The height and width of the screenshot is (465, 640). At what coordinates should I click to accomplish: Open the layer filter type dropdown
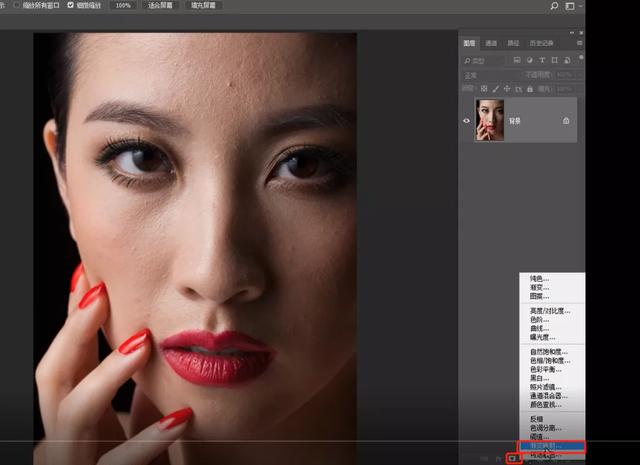pos(484,60)
